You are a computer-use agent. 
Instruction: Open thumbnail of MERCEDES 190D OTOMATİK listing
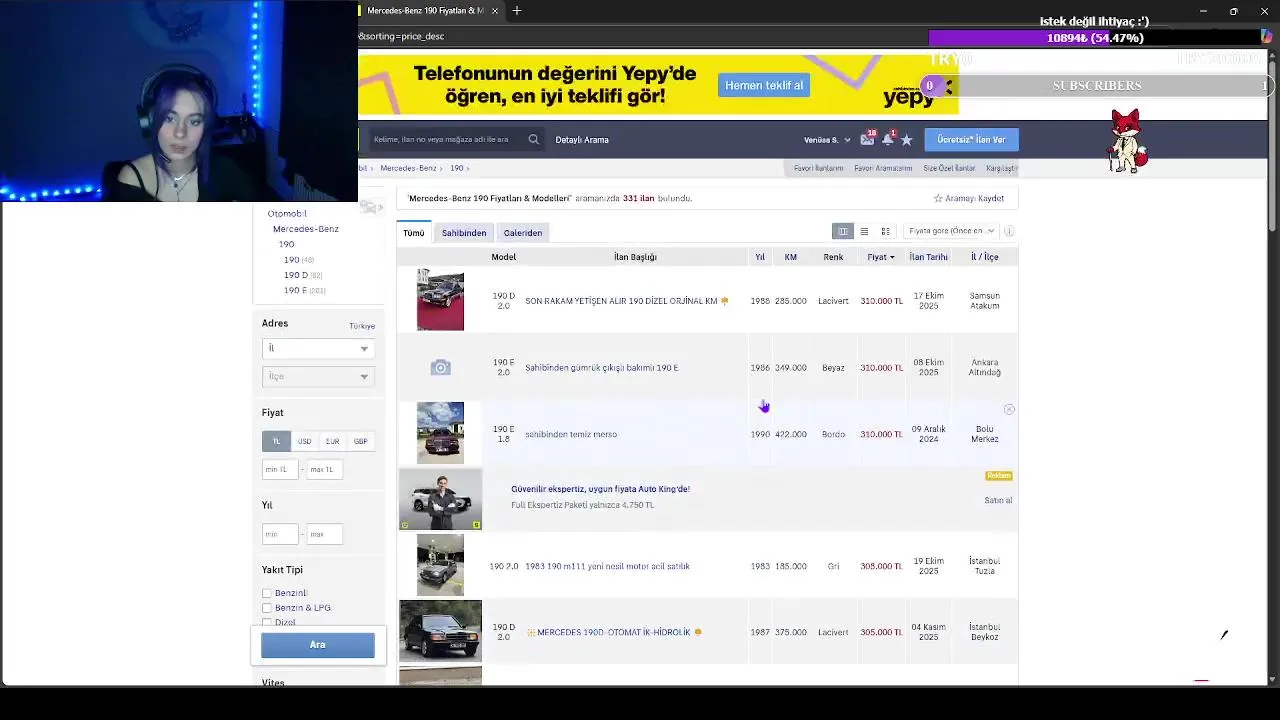440,631
